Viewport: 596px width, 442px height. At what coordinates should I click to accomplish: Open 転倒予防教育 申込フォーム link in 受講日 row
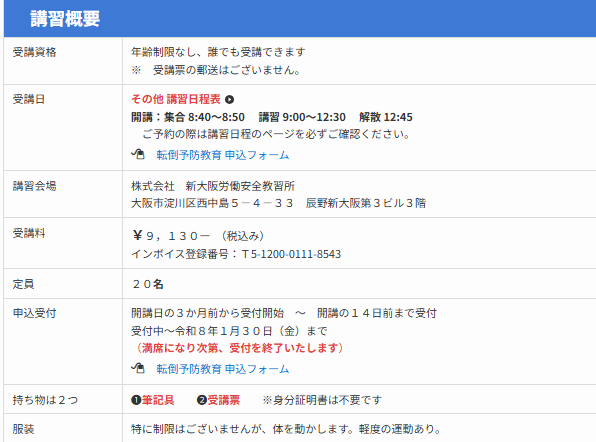[x=223, y=155]
